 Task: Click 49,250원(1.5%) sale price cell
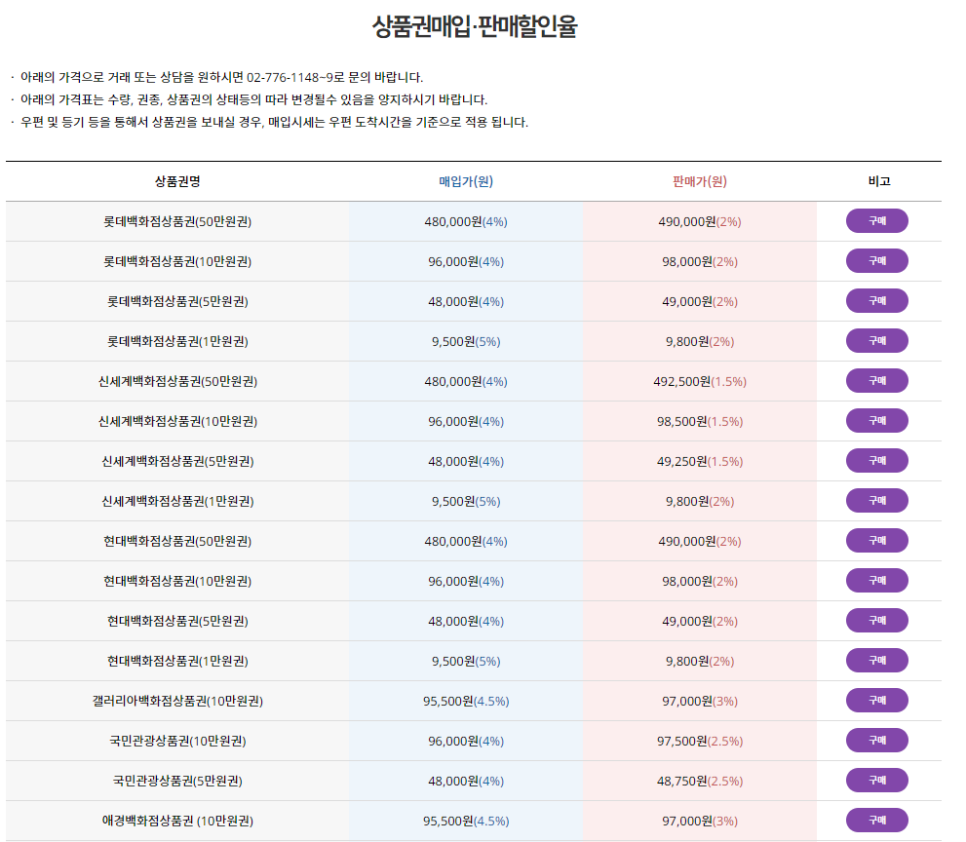(x=700, y=462)
